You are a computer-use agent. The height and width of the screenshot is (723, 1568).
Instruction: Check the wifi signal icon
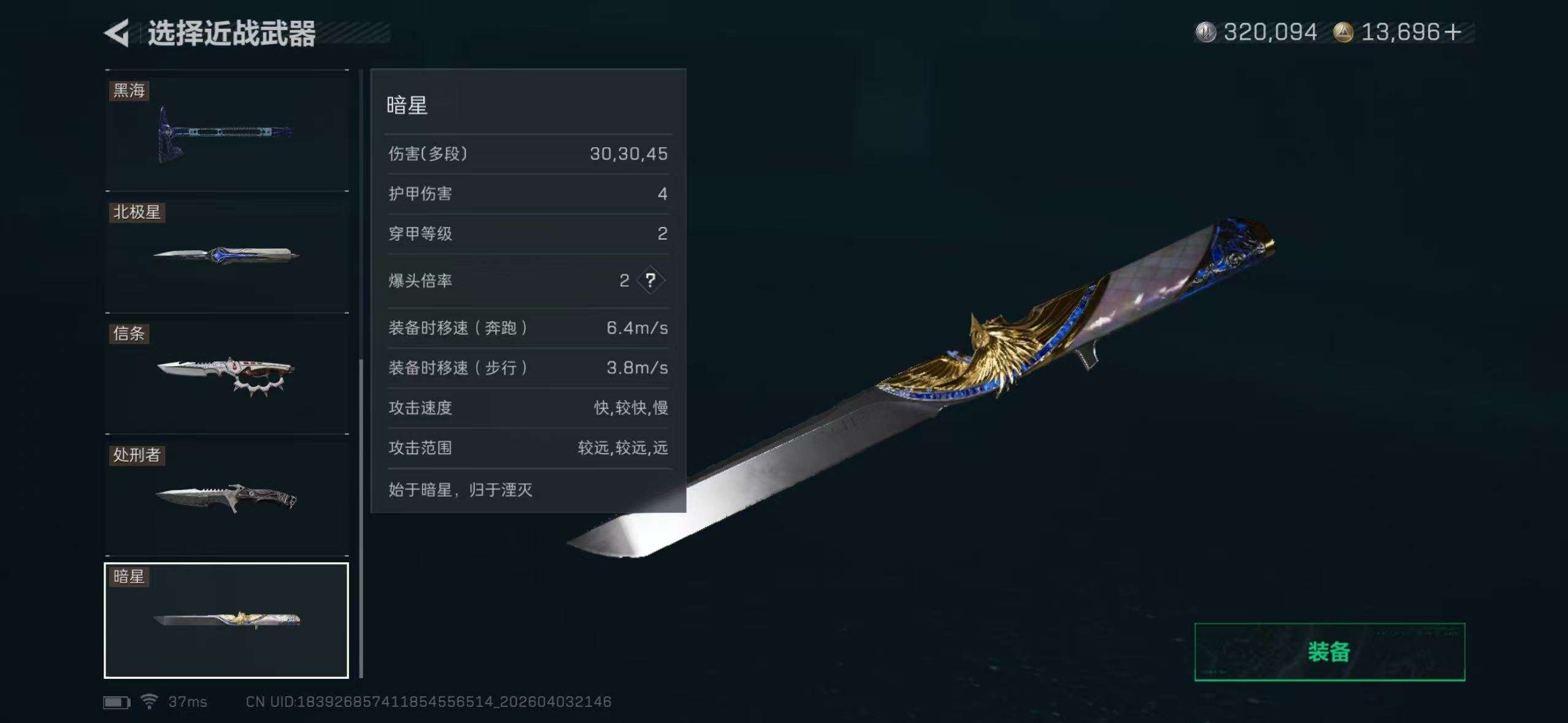[x=149, y=701]
